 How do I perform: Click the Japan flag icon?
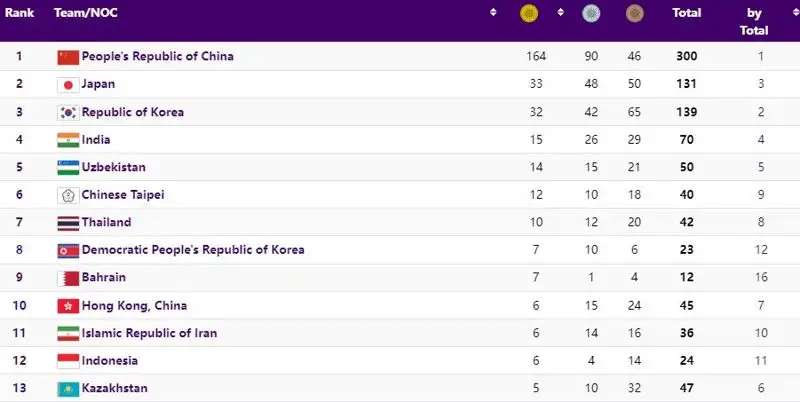pos(68,85)
